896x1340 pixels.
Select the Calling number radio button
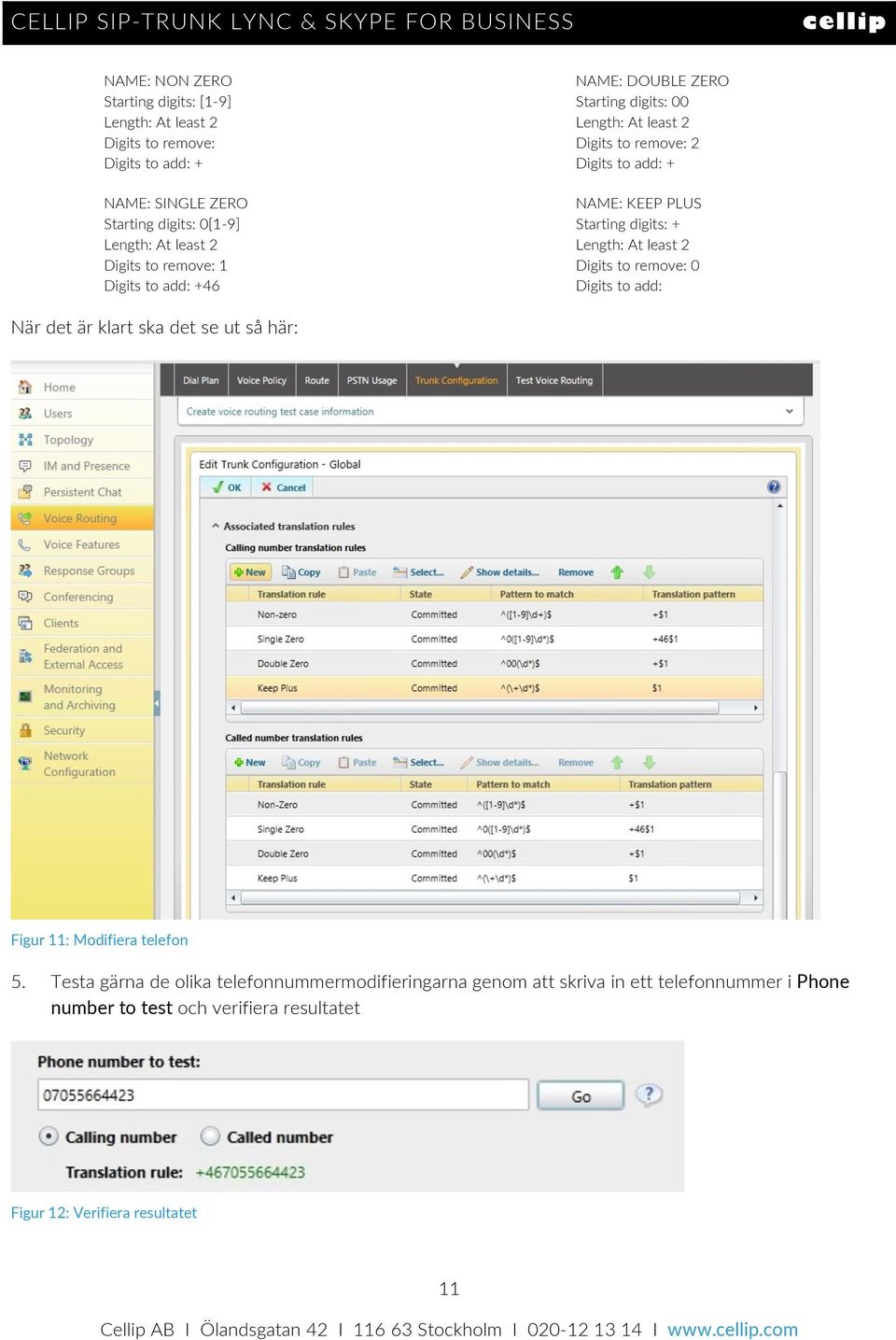coord(49,1136)
